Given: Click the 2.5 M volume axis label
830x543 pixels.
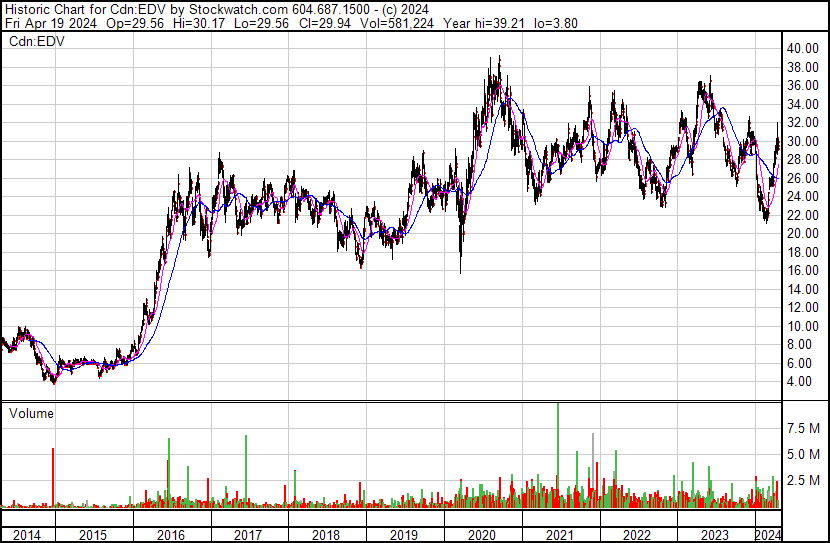Looking at the screenshot, I should [803, 480].
